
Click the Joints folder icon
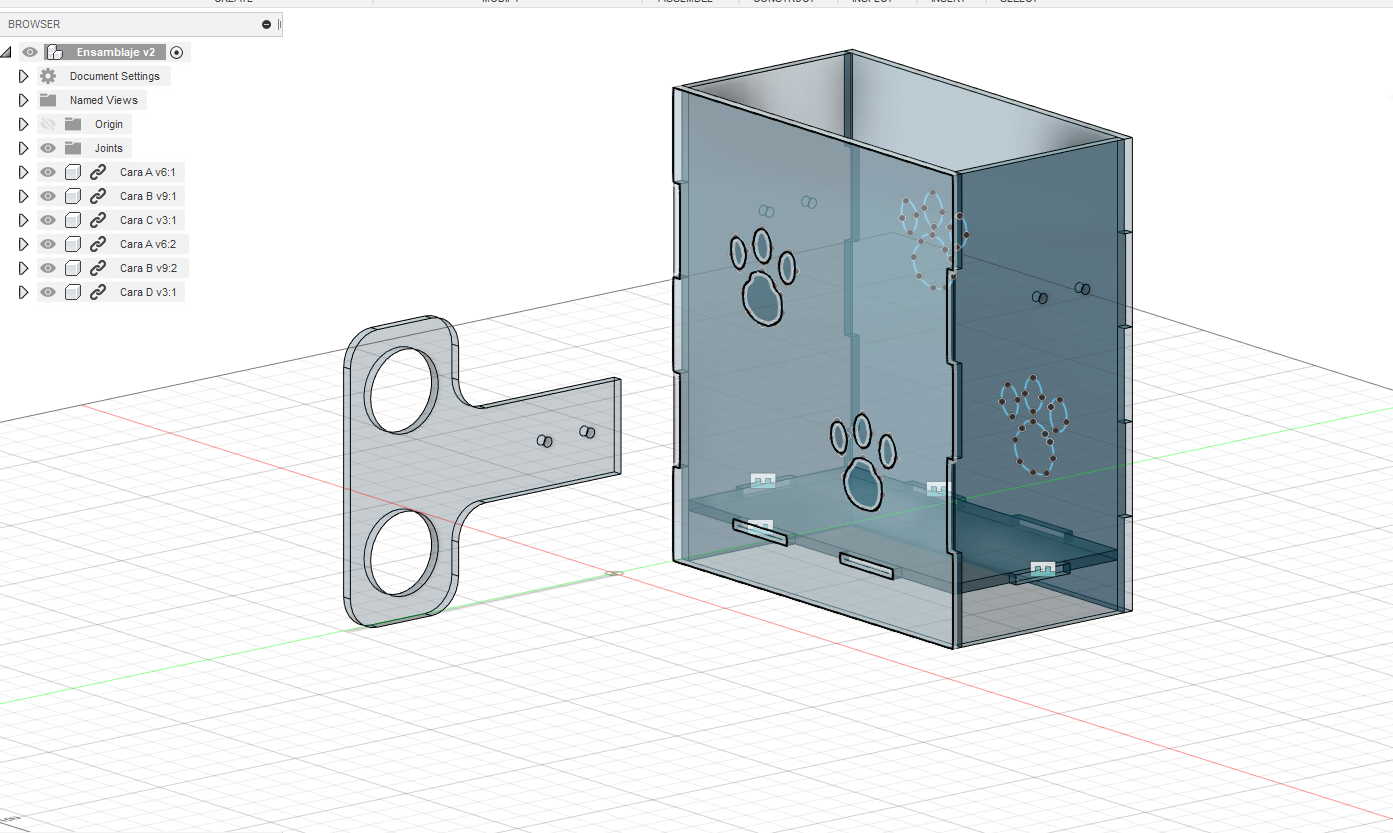pos(72,148)
